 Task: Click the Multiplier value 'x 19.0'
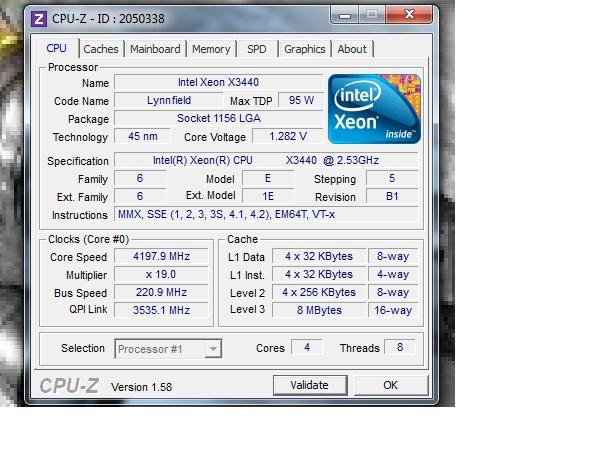coord(161,274)
